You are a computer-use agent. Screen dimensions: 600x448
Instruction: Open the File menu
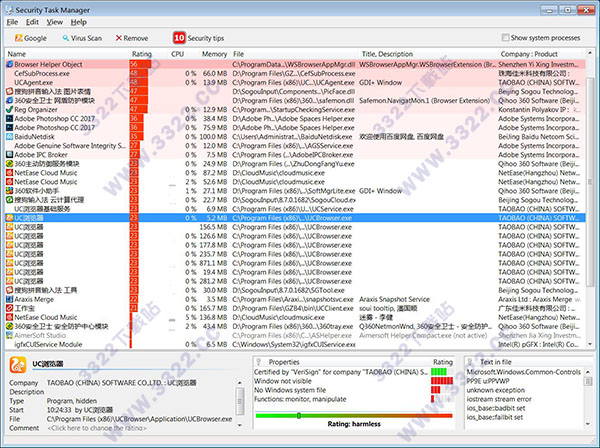12,22
